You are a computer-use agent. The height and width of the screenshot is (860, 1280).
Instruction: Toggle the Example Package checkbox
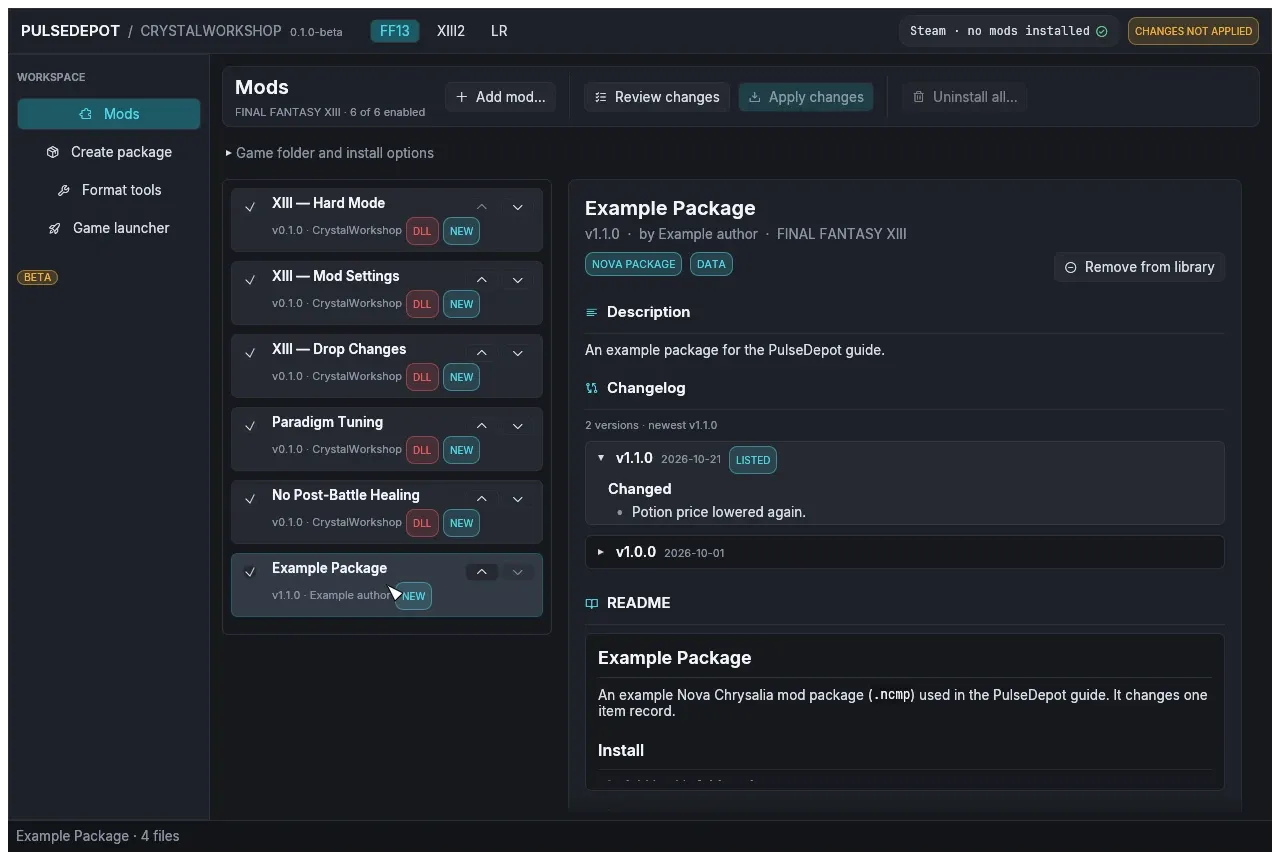pos(250,573)
